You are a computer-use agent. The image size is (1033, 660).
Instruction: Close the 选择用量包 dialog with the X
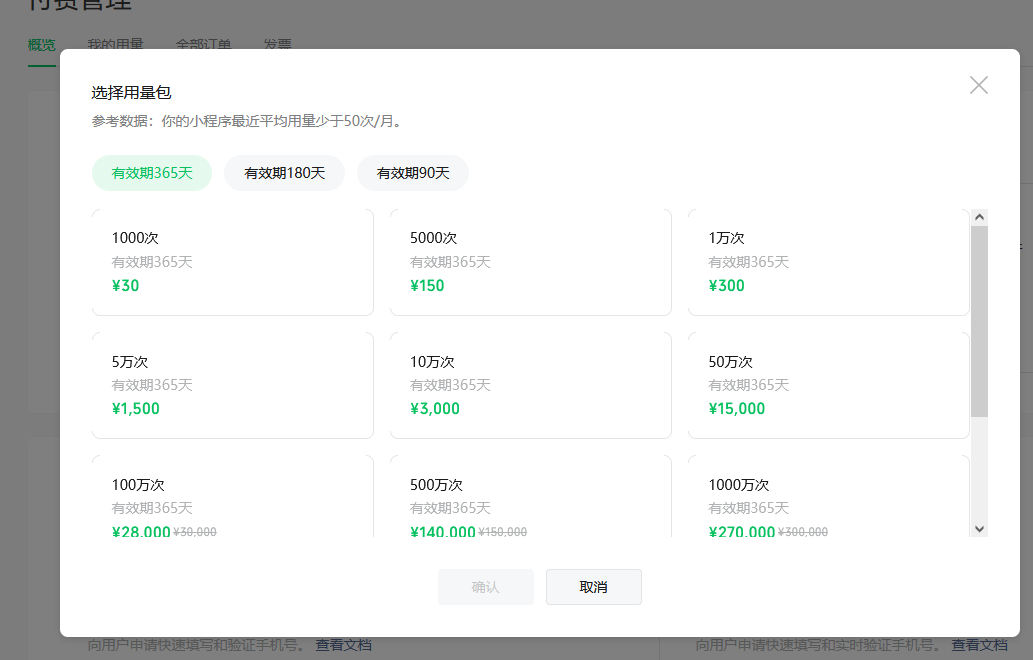pyautogui.click(x=978, y=85)
